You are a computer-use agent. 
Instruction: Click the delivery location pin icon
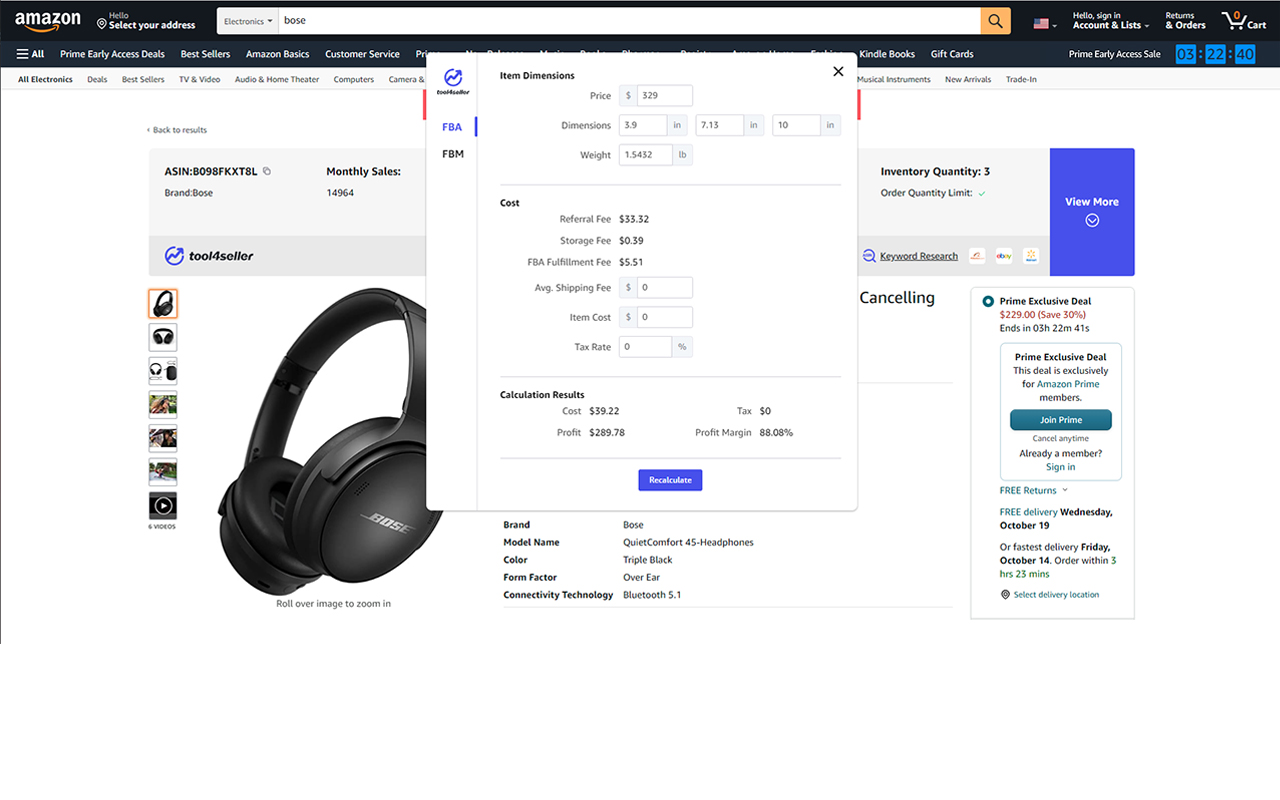(1005, 595)
